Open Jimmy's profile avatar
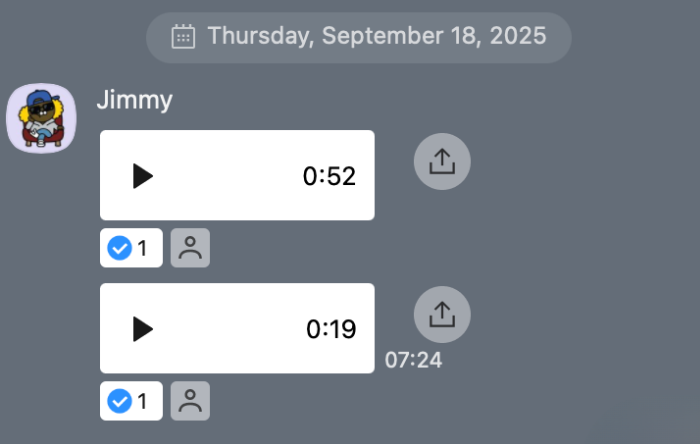The width and height of the screenshot is (700, 444). click(42, 118)
